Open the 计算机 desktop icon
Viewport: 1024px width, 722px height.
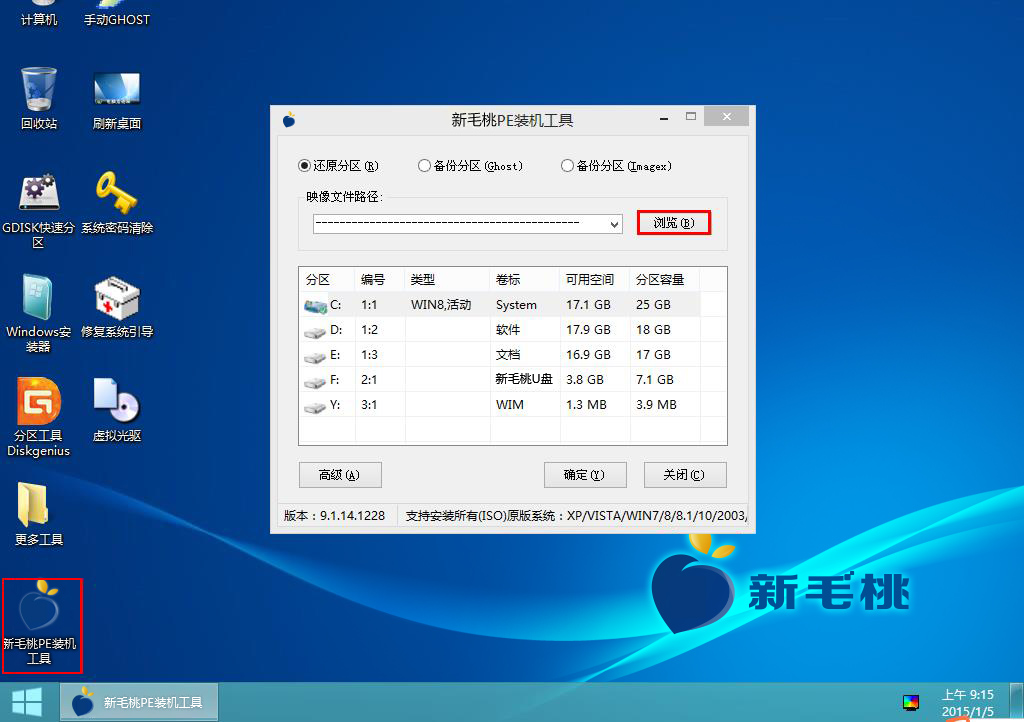pos(39,13)
